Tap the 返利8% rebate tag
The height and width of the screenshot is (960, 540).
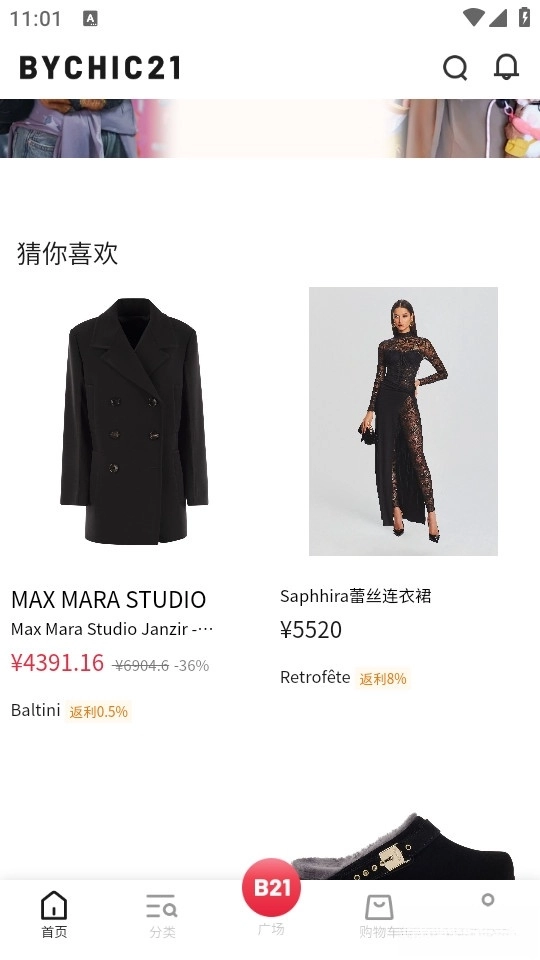pos(383,678)
